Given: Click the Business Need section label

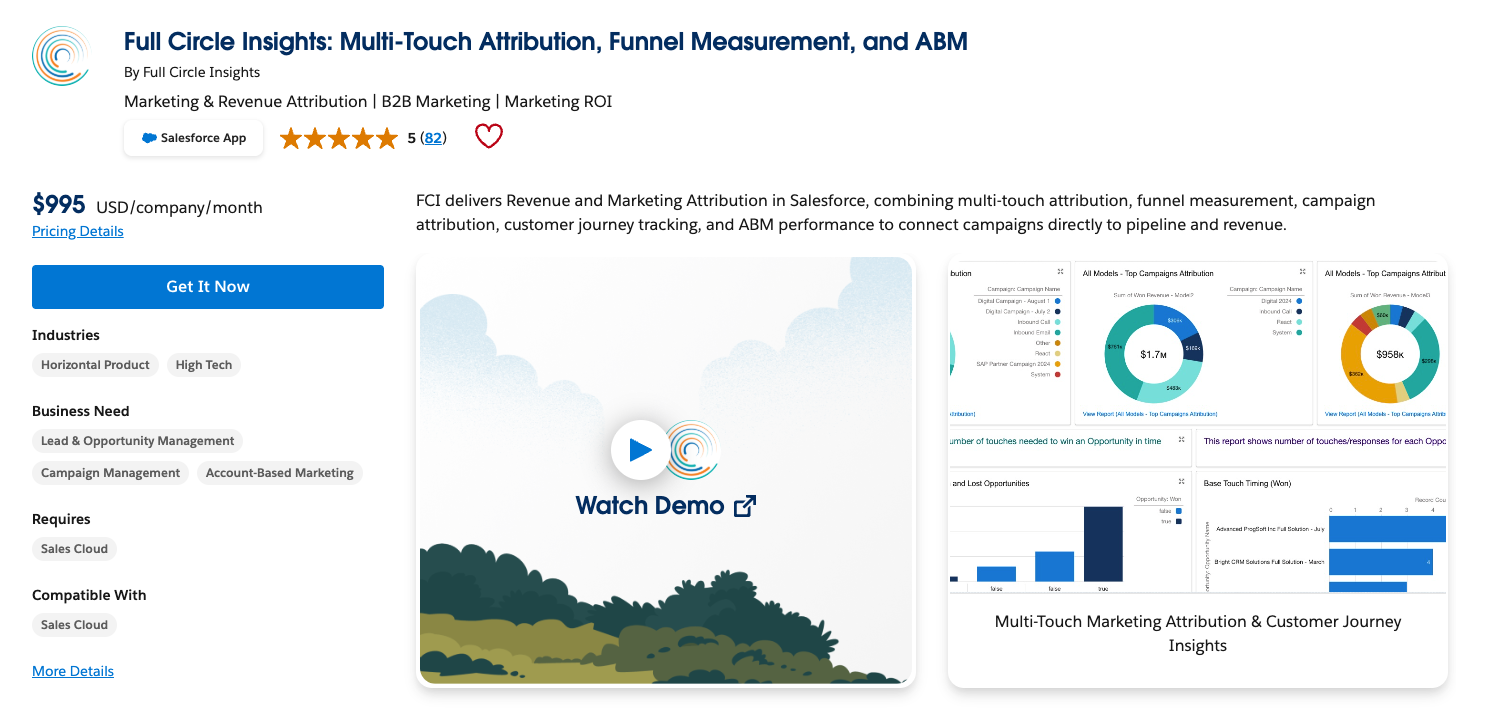Looking at the screenshot, I should coord(81,411).
